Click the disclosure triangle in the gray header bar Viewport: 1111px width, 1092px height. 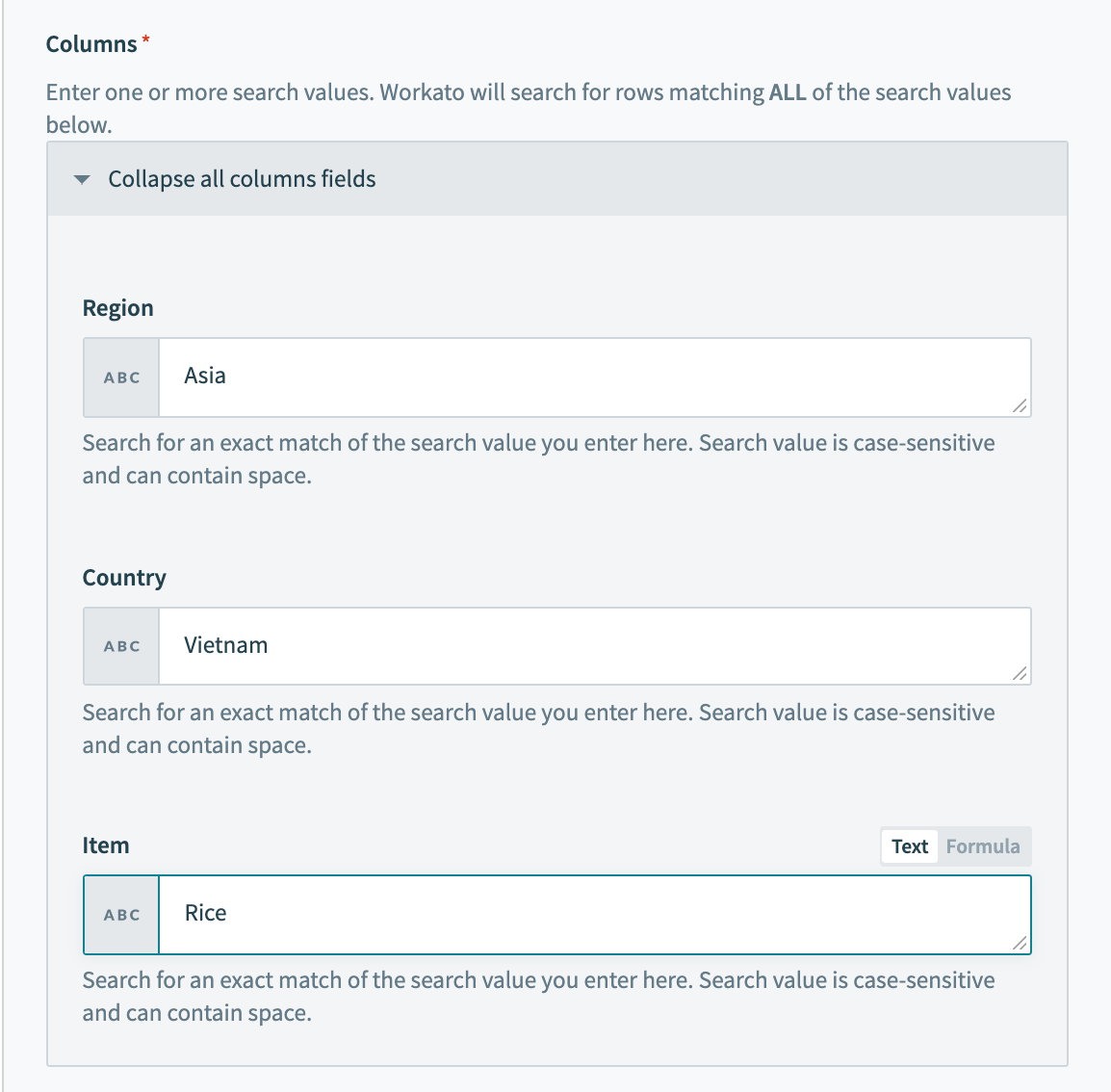[81, 179]
